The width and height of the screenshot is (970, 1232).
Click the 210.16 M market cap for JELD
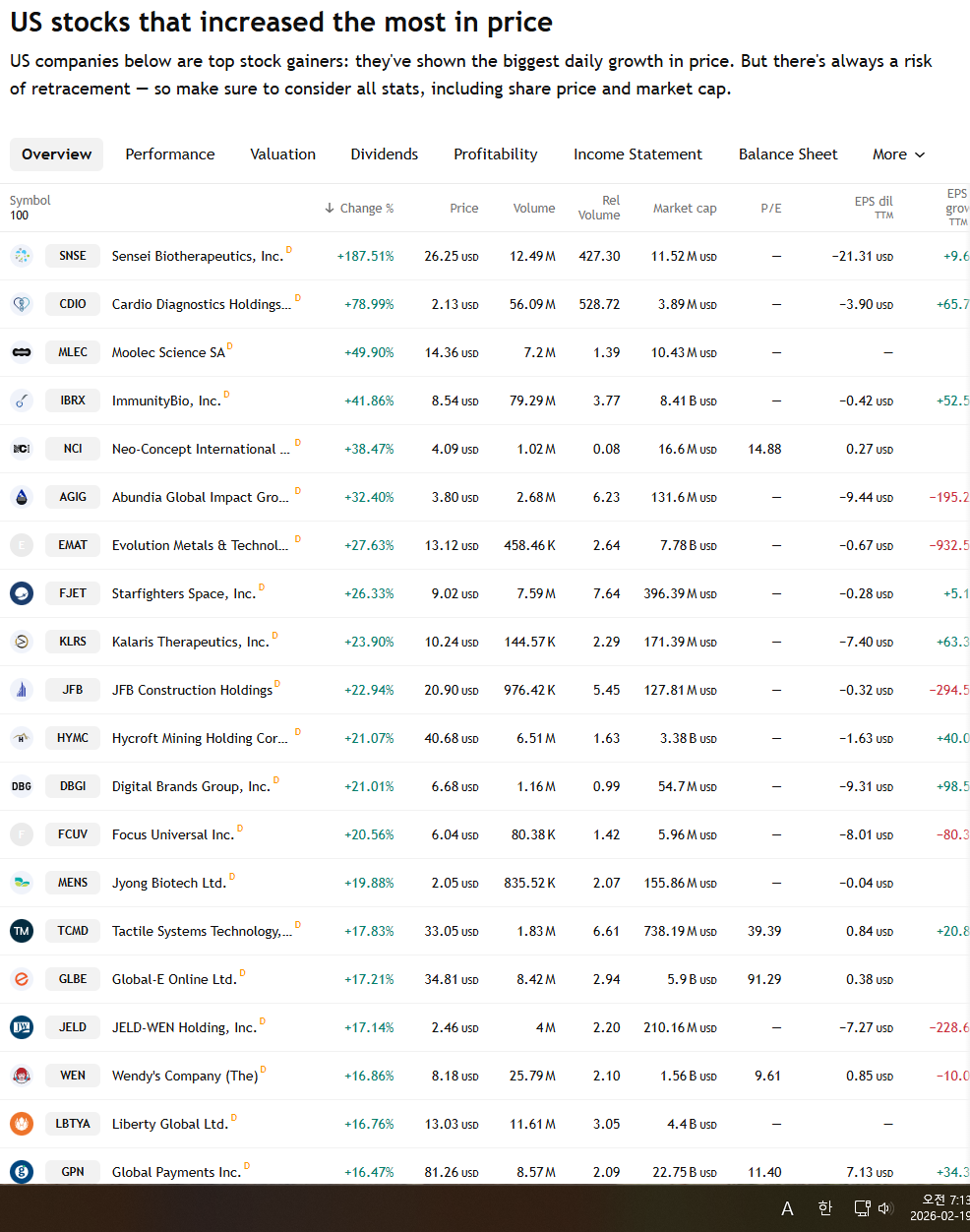680,1027
